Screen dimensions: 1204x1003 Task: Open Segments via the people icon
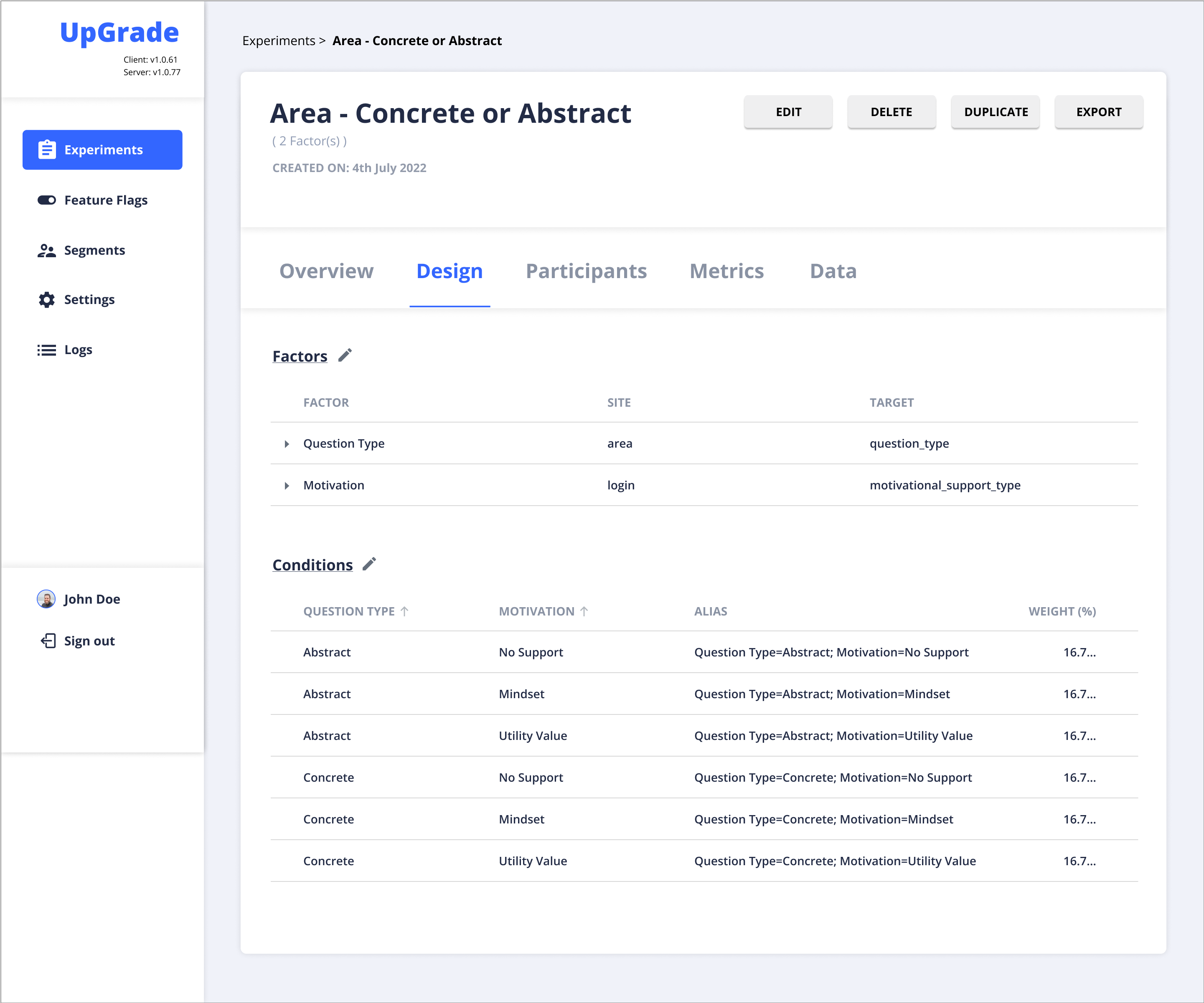pyautogui.click(x=46, y=250)
